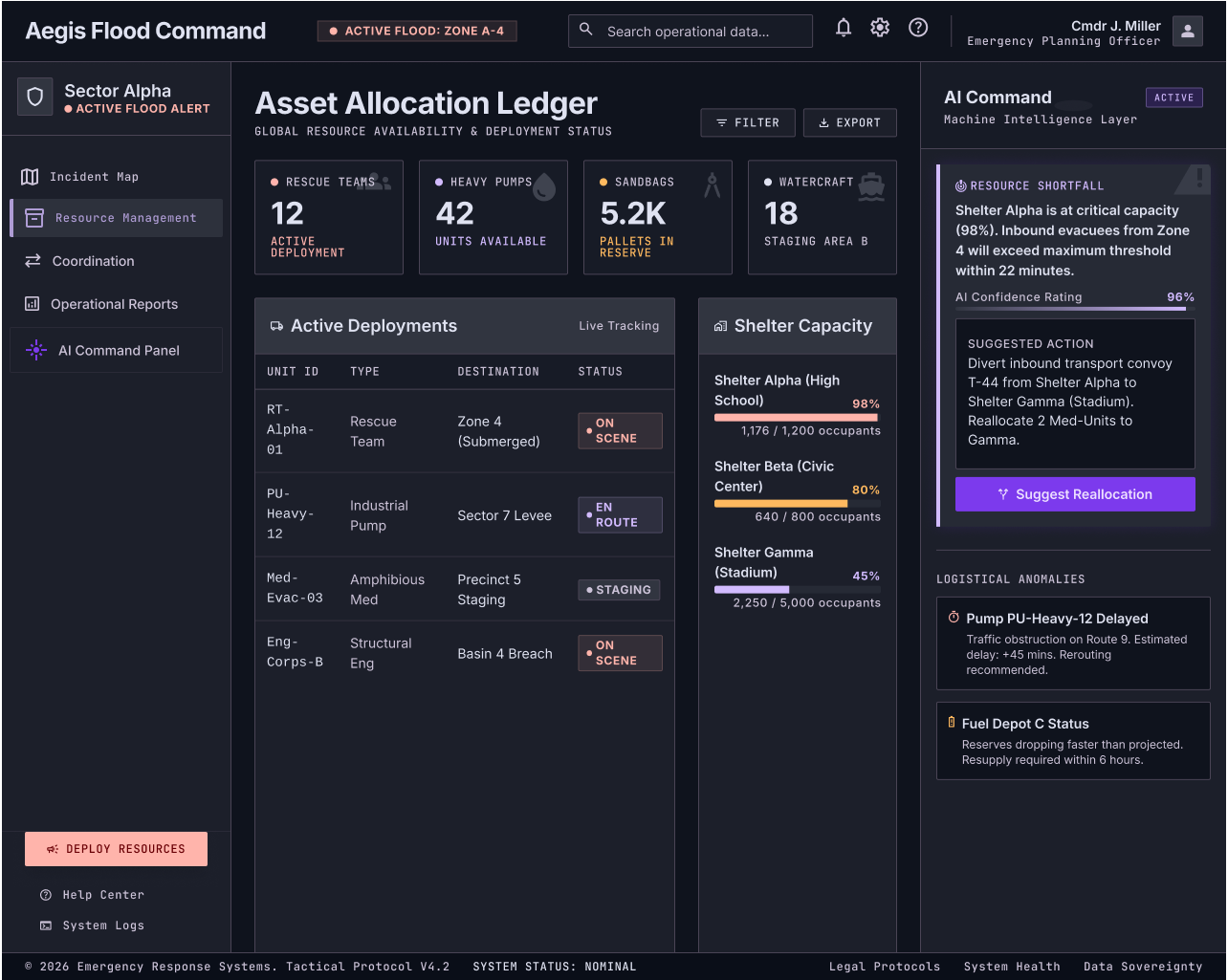Select the Watercraft 18 card value
This screenshot has height=980, width=1228.
(x=780, y=213)
